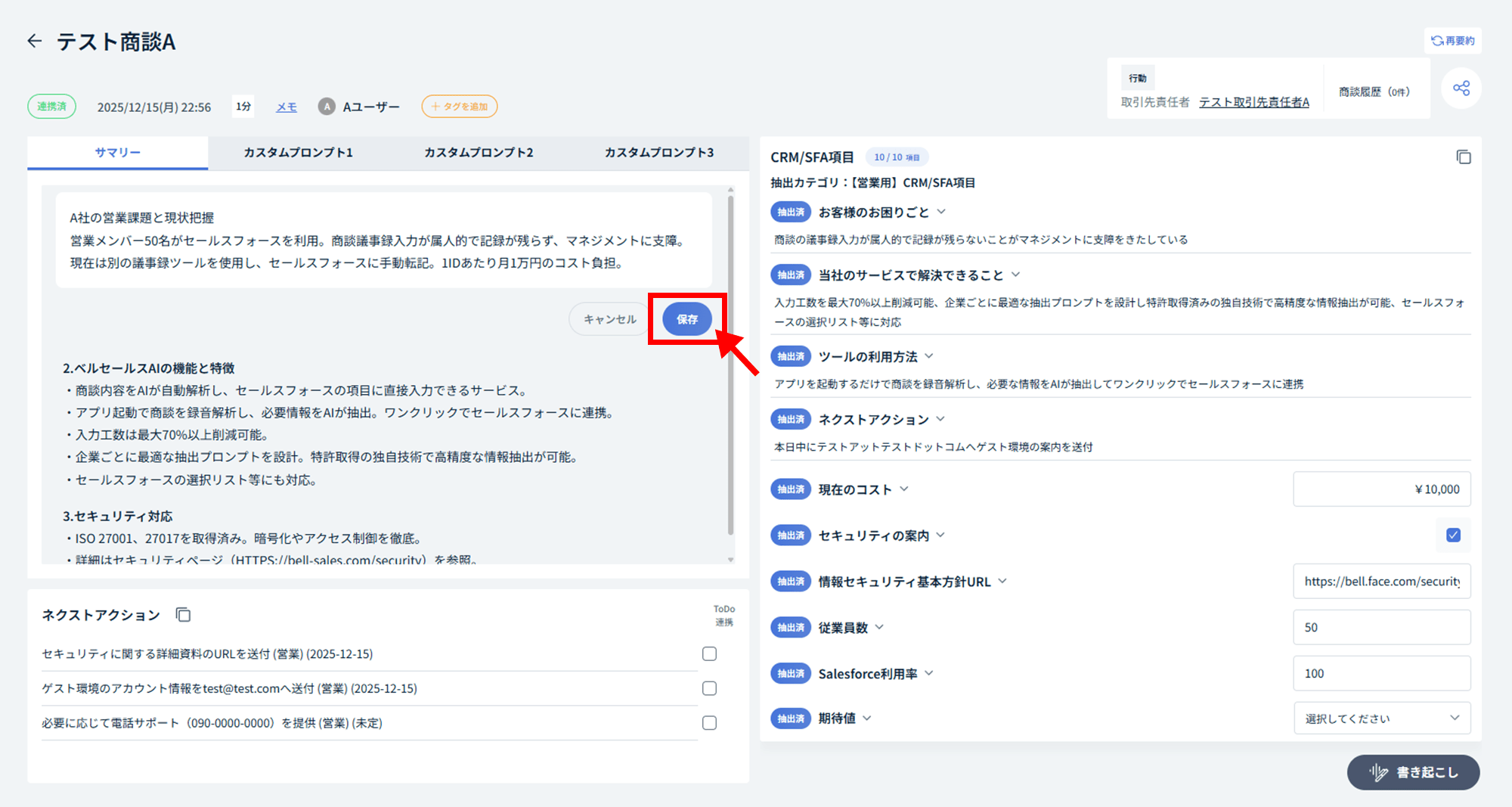Open the 書き起こし transcript button
This screenshot has height=807, width=1512.
point(1413,772)
